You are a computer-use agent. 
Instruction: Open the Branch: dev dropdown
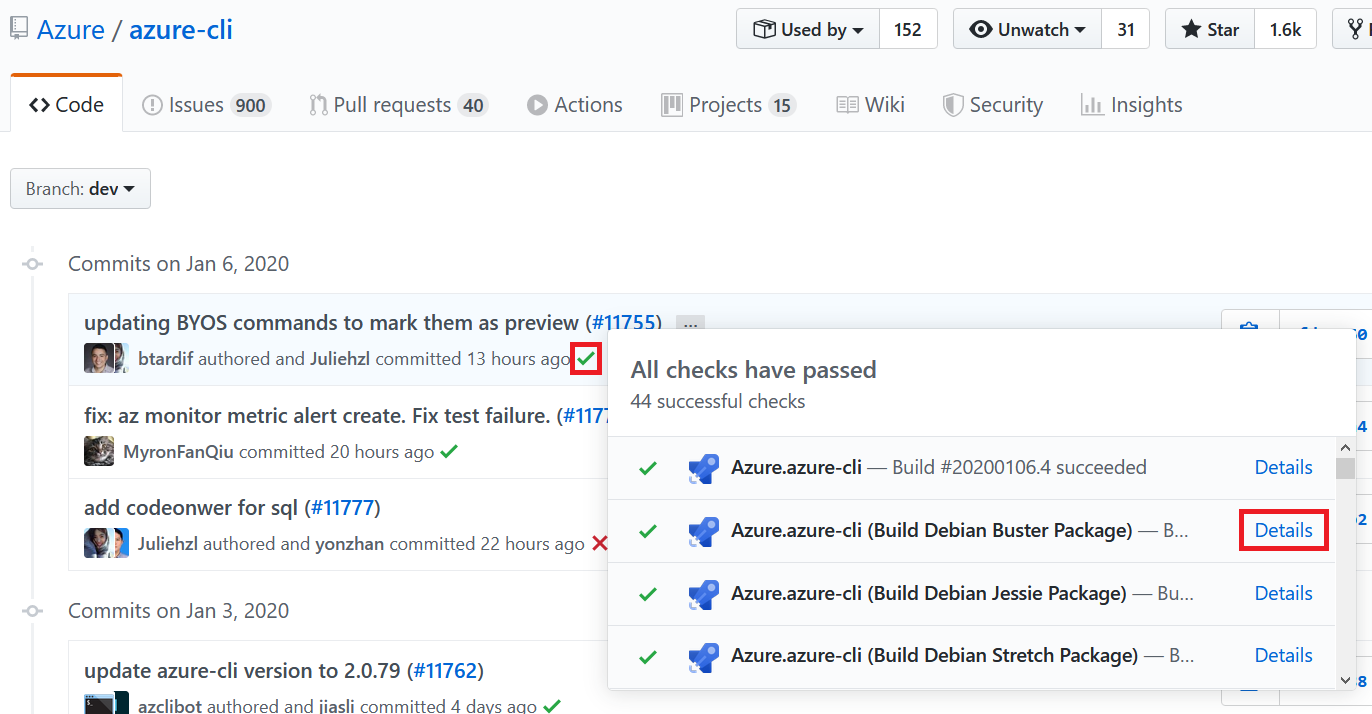coord(80,189)
